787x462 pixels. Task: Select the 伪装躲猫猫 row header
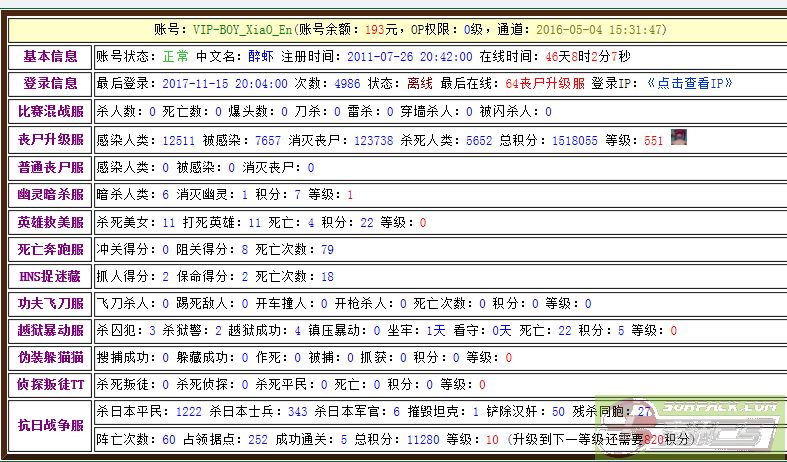coord(50,358)
